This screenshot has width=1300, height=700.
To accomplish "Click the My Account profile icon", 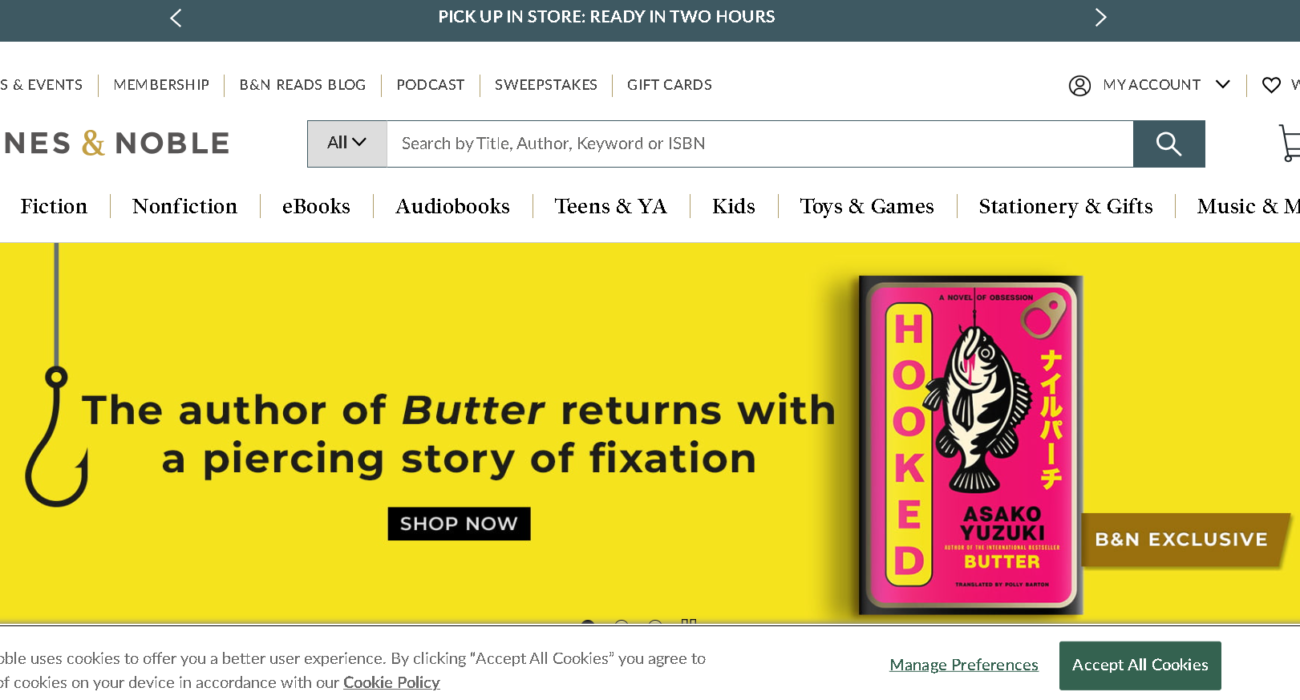I will (x=1080, y=85).
